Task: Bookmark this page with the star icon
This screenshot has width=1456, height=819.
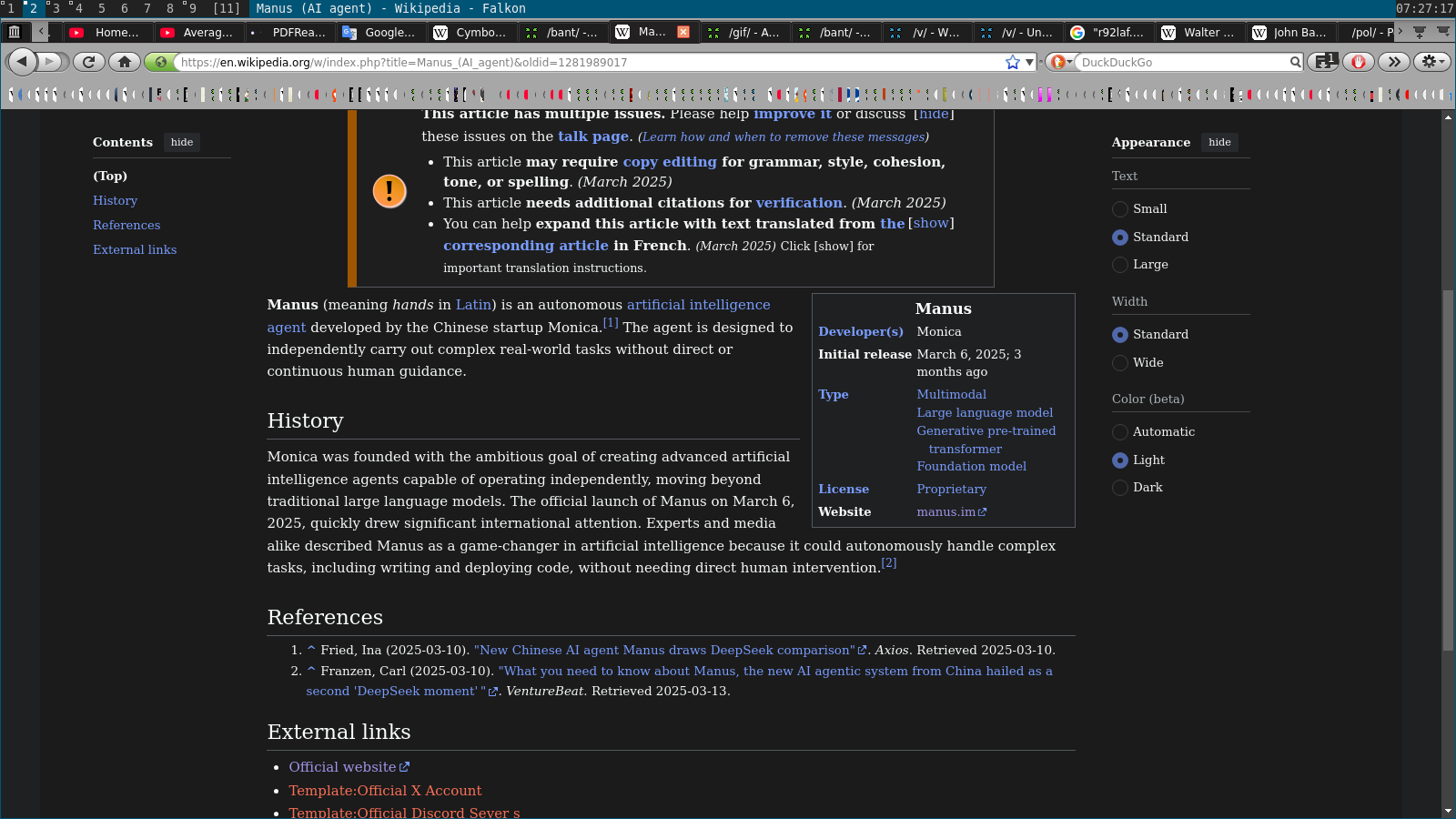Action: click(1012, 62)
